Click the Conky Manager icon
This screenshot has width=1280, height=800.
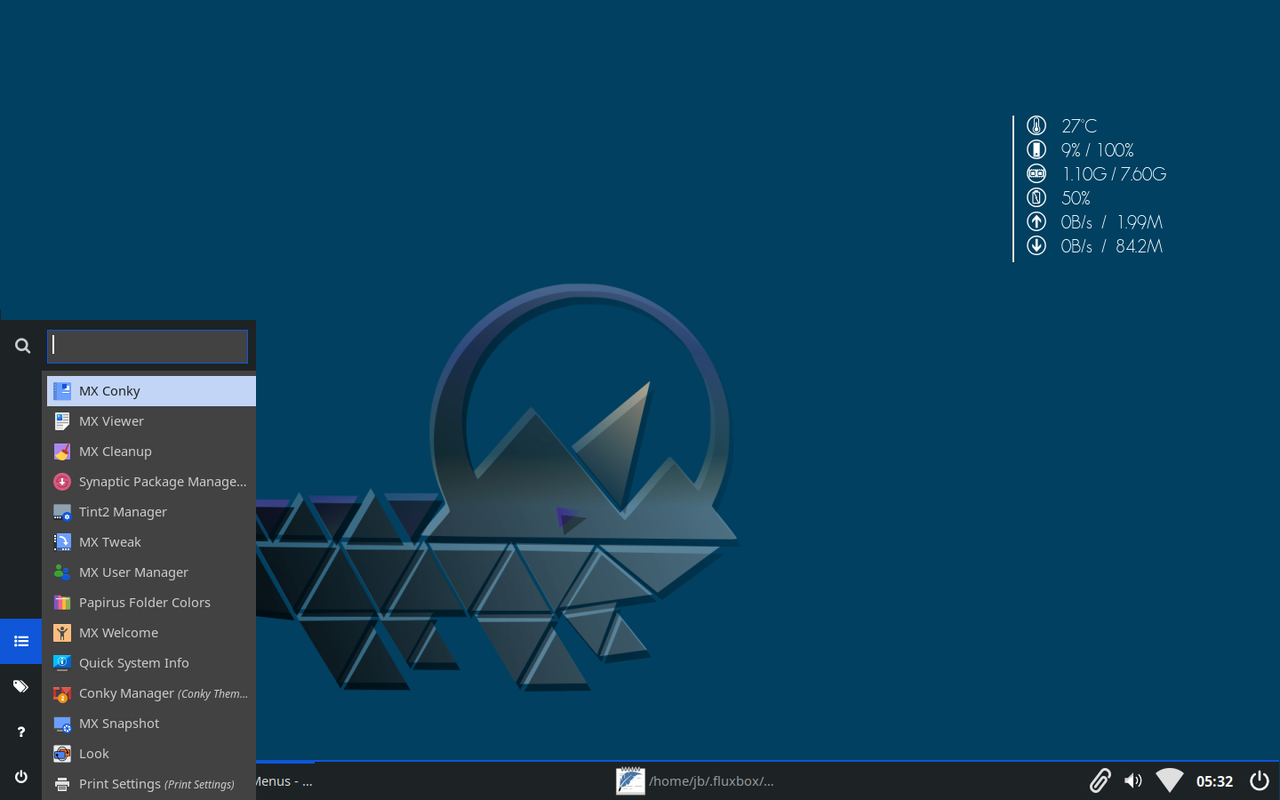pyautogui.click(x=62, y=693)
